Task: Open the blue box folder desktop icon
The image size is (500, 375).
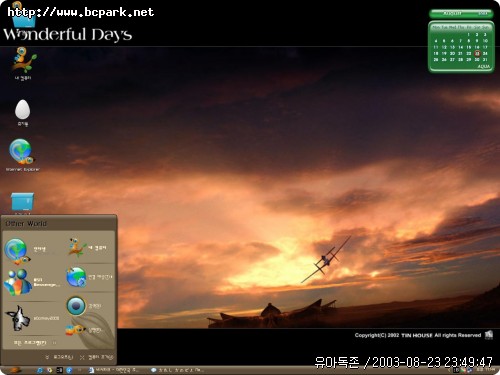Action: coord(22,202)
